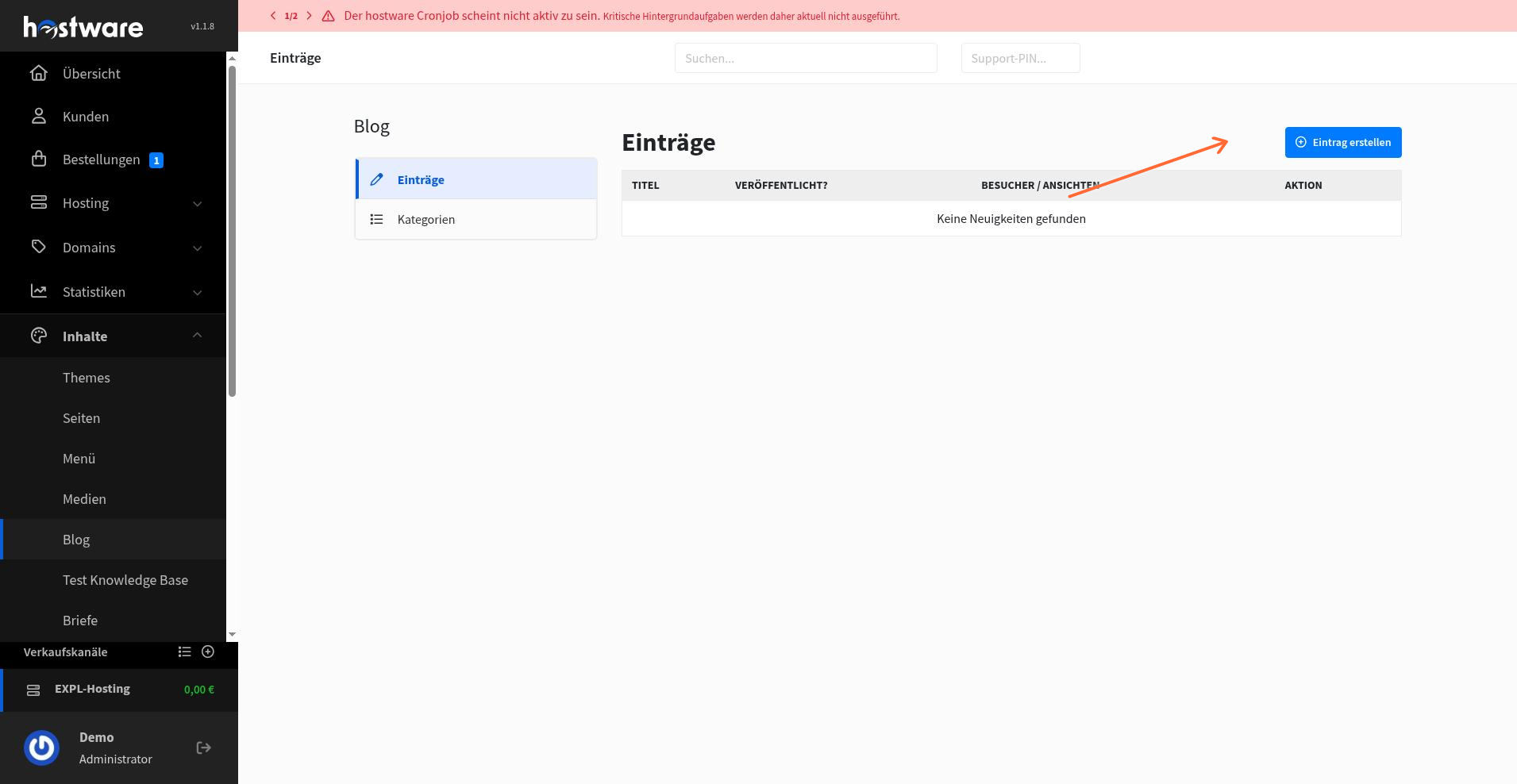
Task: Click the sidebar scroll up arrow
Action: pyautogui.click(x=232, y=58)
